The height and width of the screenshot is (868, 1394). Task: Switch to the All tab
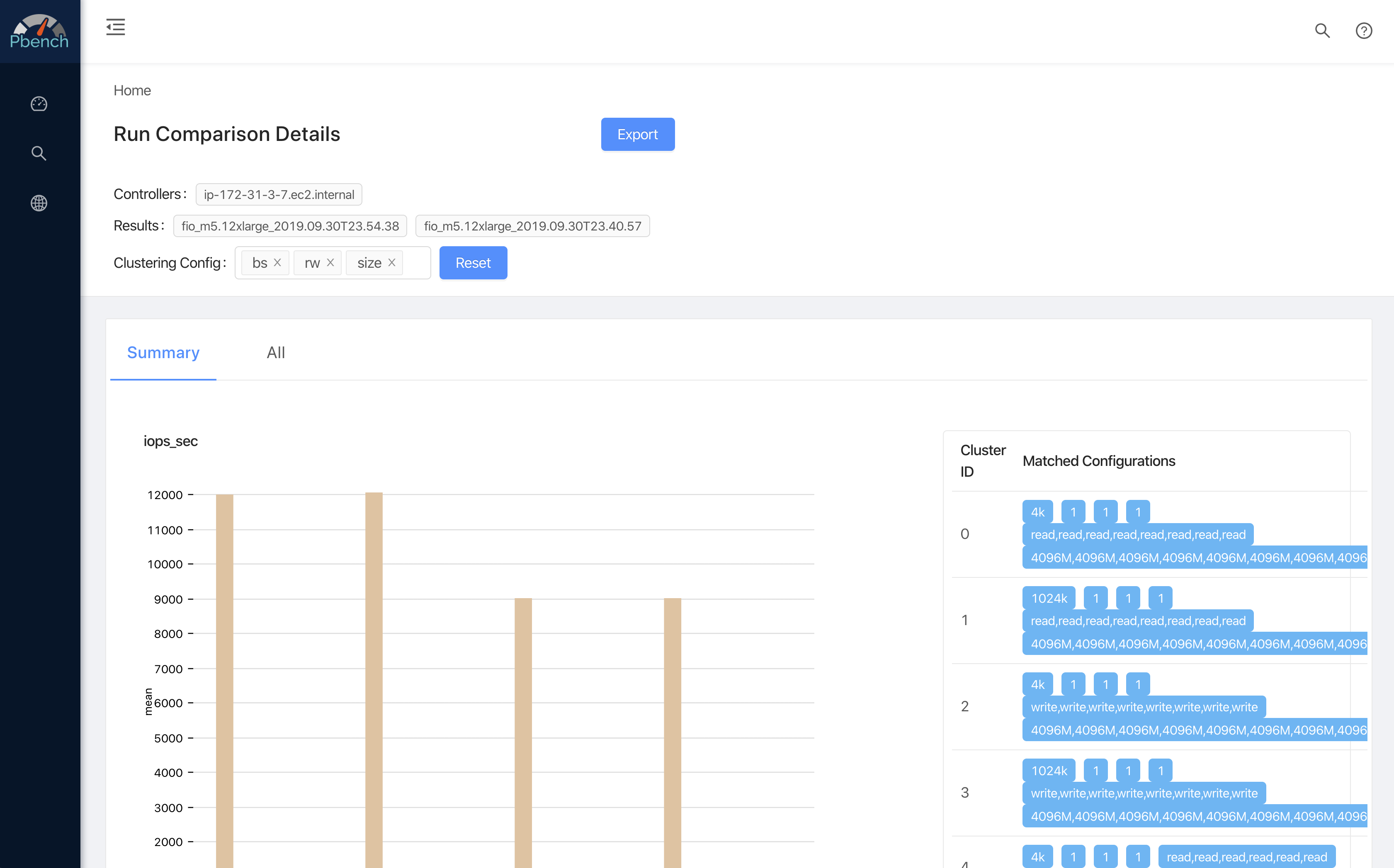coord(276,352)
